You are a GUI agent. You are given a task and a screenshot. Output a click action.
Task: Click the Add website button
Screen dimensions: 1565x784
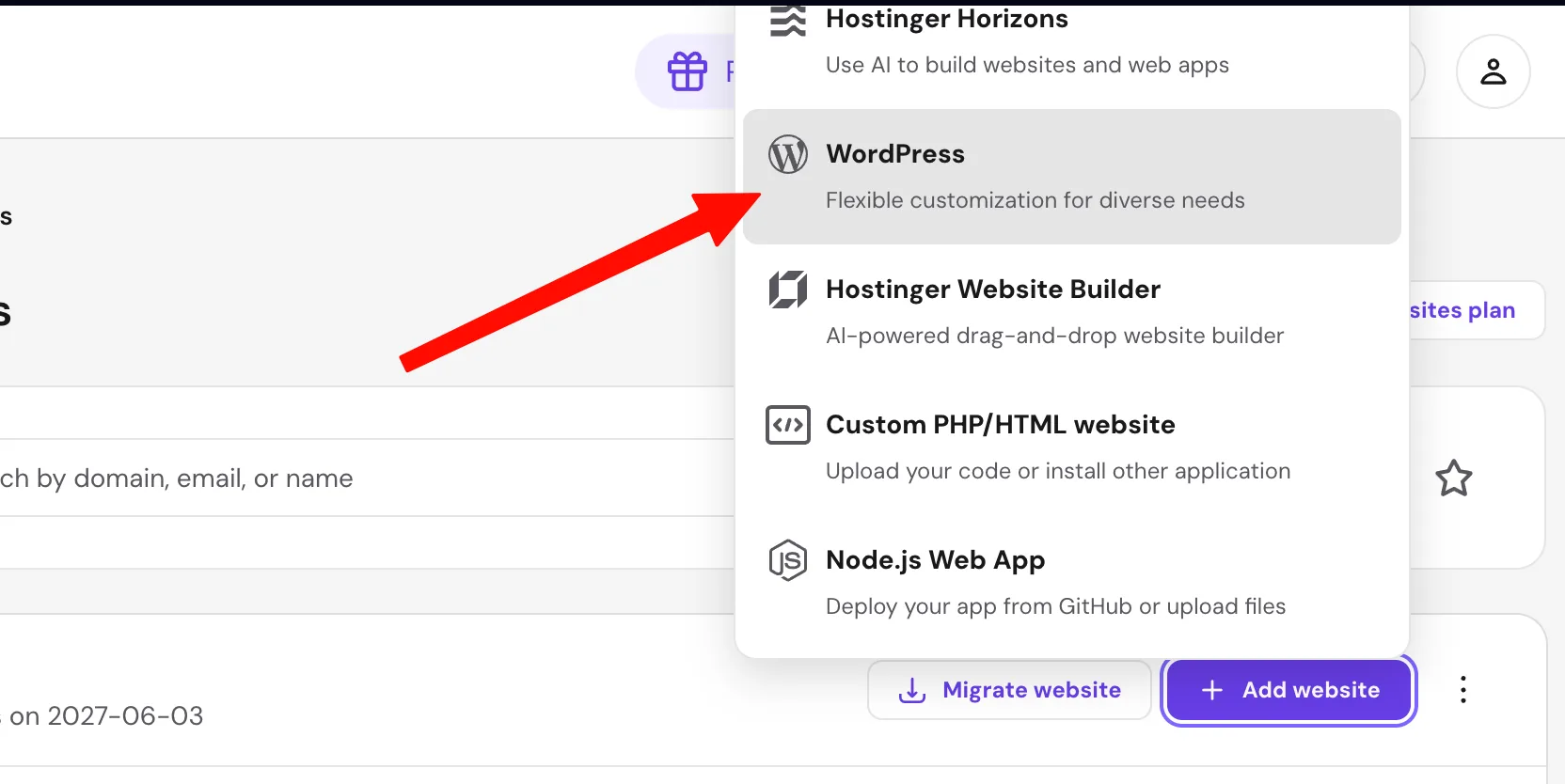(x=1289, y=690)
